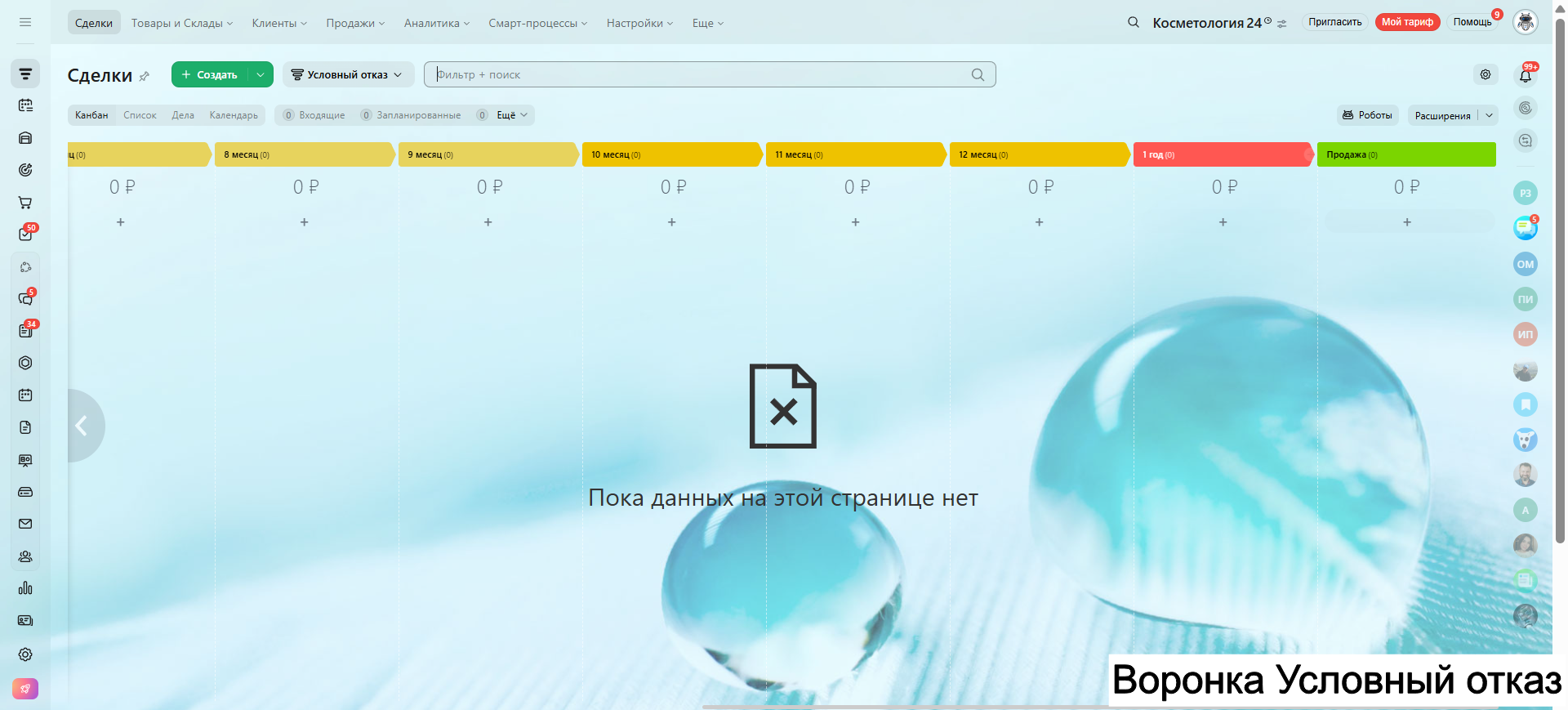1568x710 pixels.
Task: Filter by Входящие counter
Action: click(x=314, y=115)
